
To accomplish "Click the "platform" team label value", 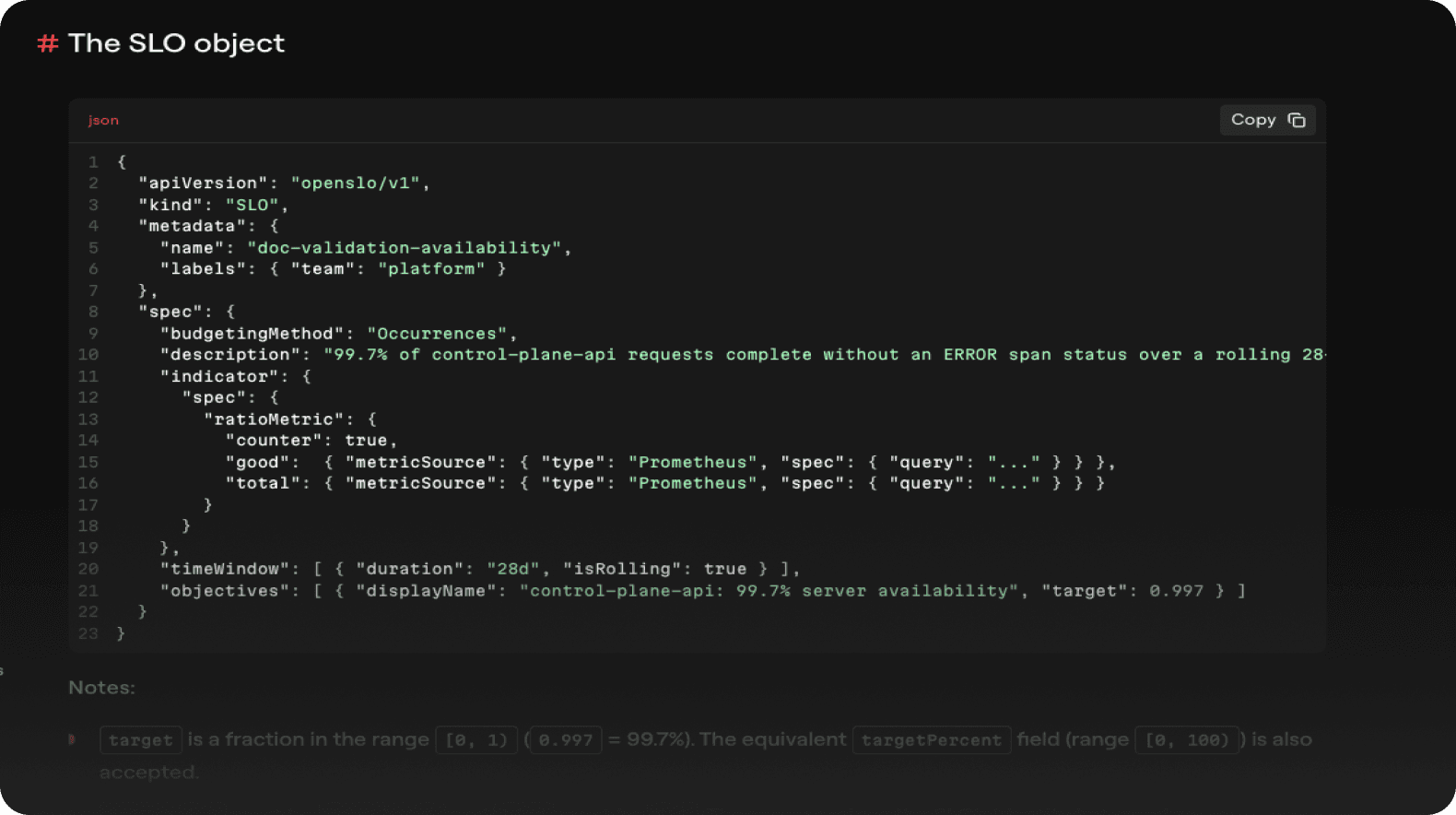I will point(431,268).
